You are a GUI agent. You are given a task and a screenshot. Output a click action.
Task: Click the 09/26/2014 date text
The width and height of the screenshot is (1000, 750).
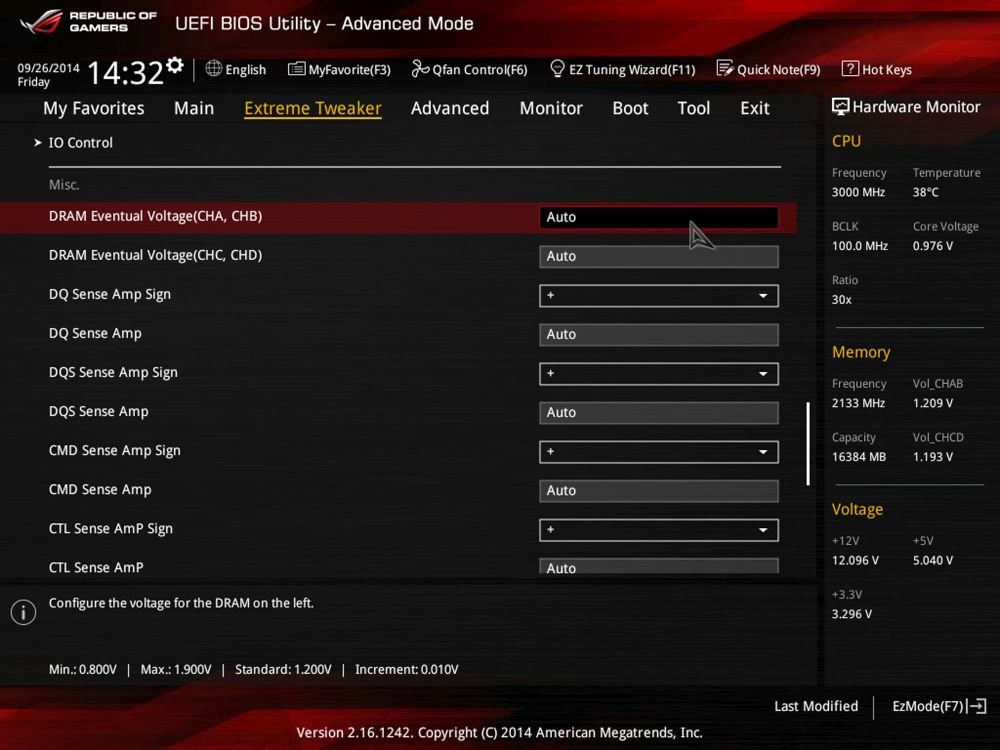coord(48,68)
